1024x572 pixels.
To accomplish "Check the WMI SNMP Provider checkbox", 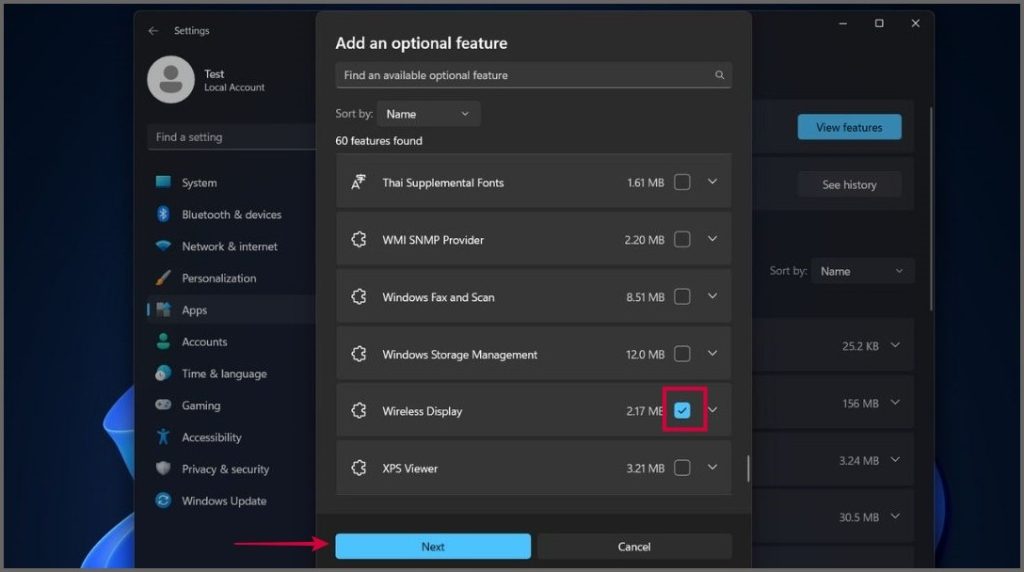I will tap(682, 240).
